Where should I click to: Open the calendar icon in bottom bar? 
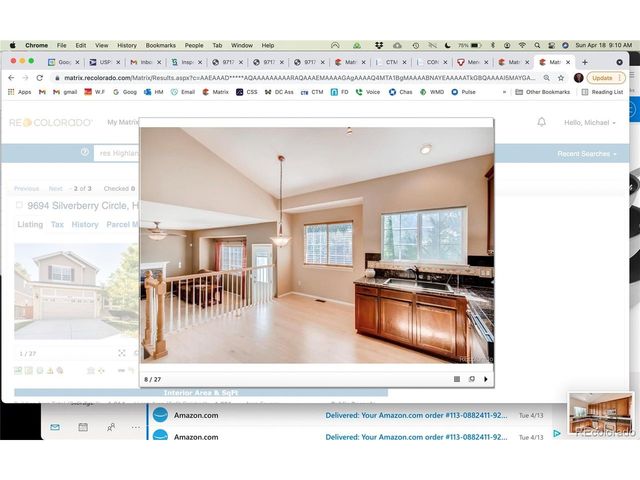(x=83, y=427)
